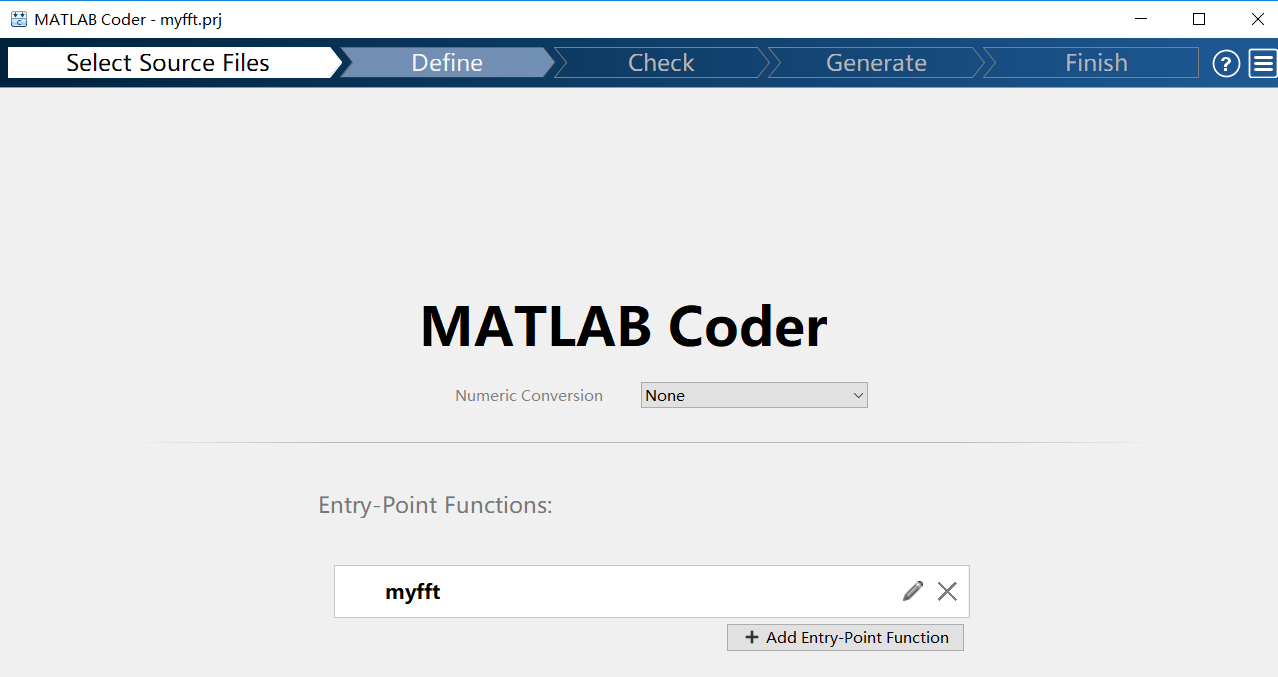This screenshot has width=1278, height=677.
Task: Click the Numeric Conversion label
Action: click(x=529, y=396)
